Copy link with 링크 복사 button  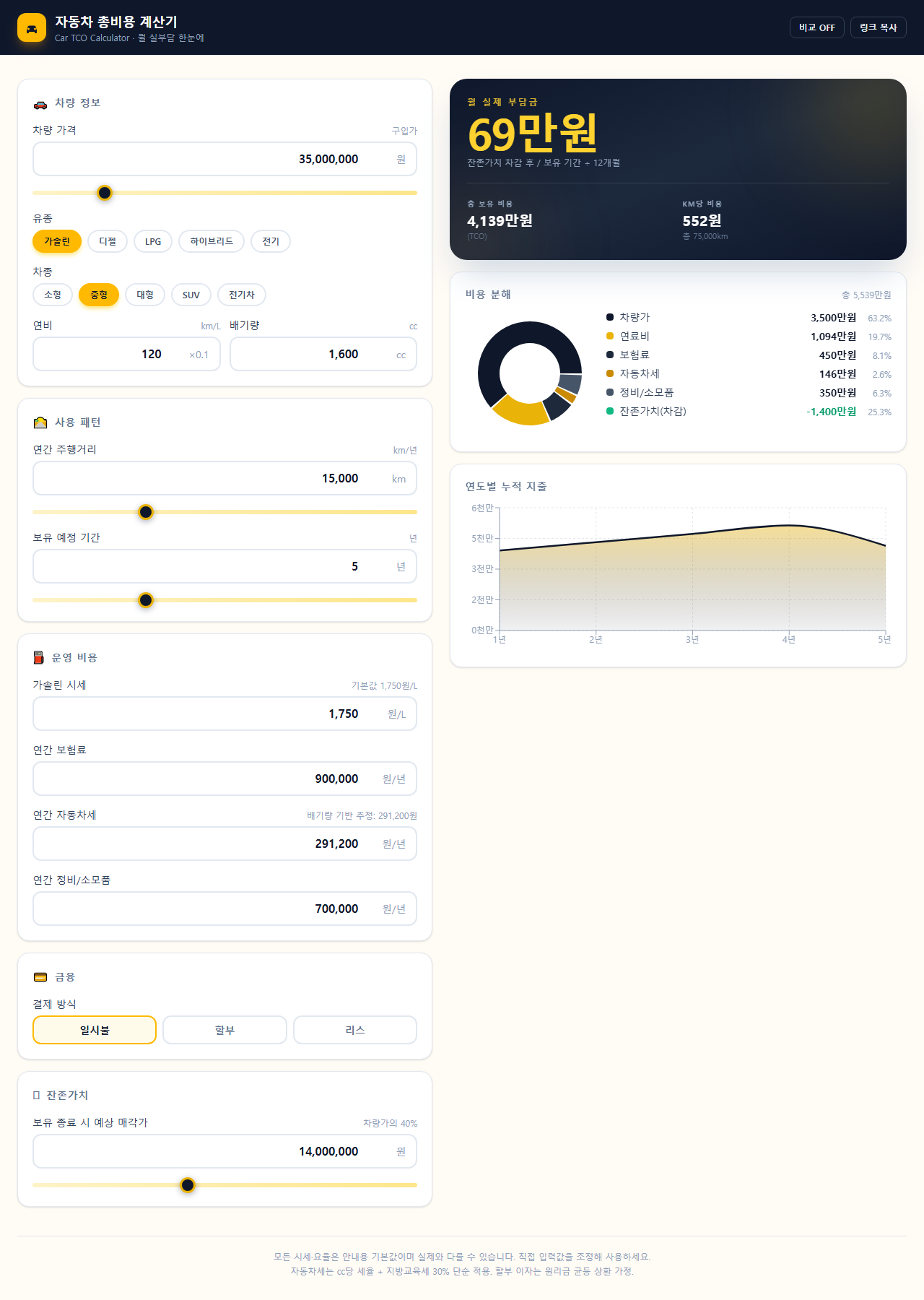point(878,27)
